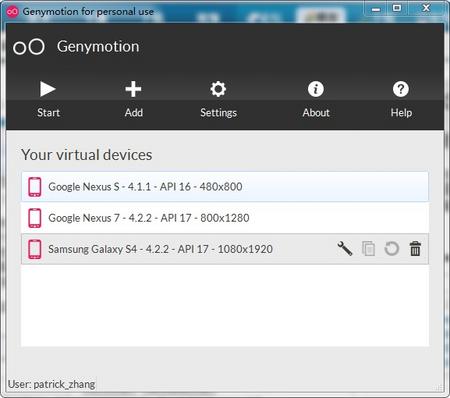Delete Samsung Galaxy S4 with the trash icon
The image size is (450, 398).
point(415,249)
